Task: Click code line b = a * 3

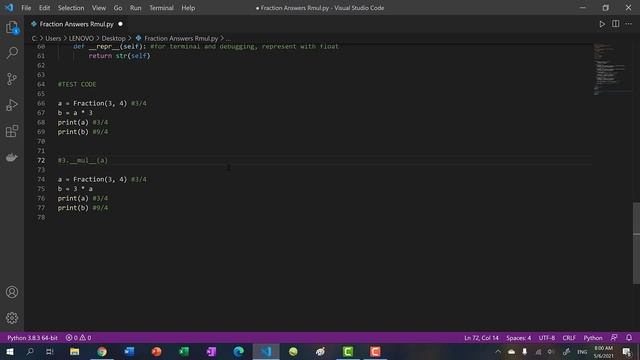Action: (x=75, y=113)
